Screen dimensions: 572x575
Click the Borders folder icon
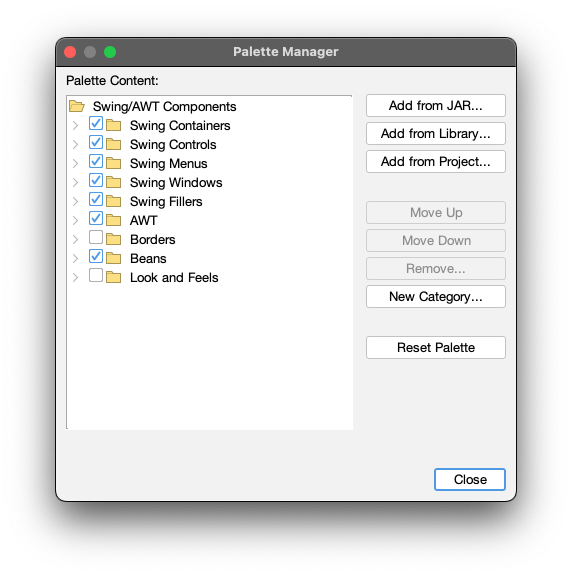(x=113, y=239)
